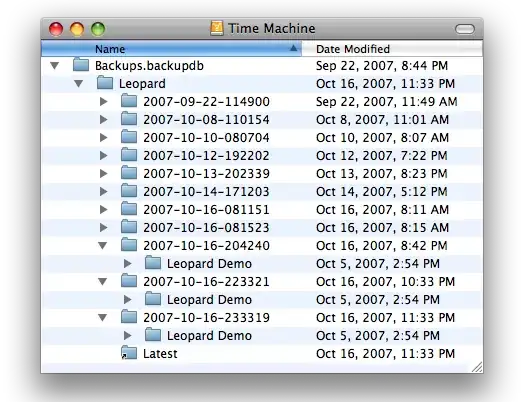524x402 pixels.
Task: Collapse the 2007-10-16-204240 folder
Action: tap(103, 246)
